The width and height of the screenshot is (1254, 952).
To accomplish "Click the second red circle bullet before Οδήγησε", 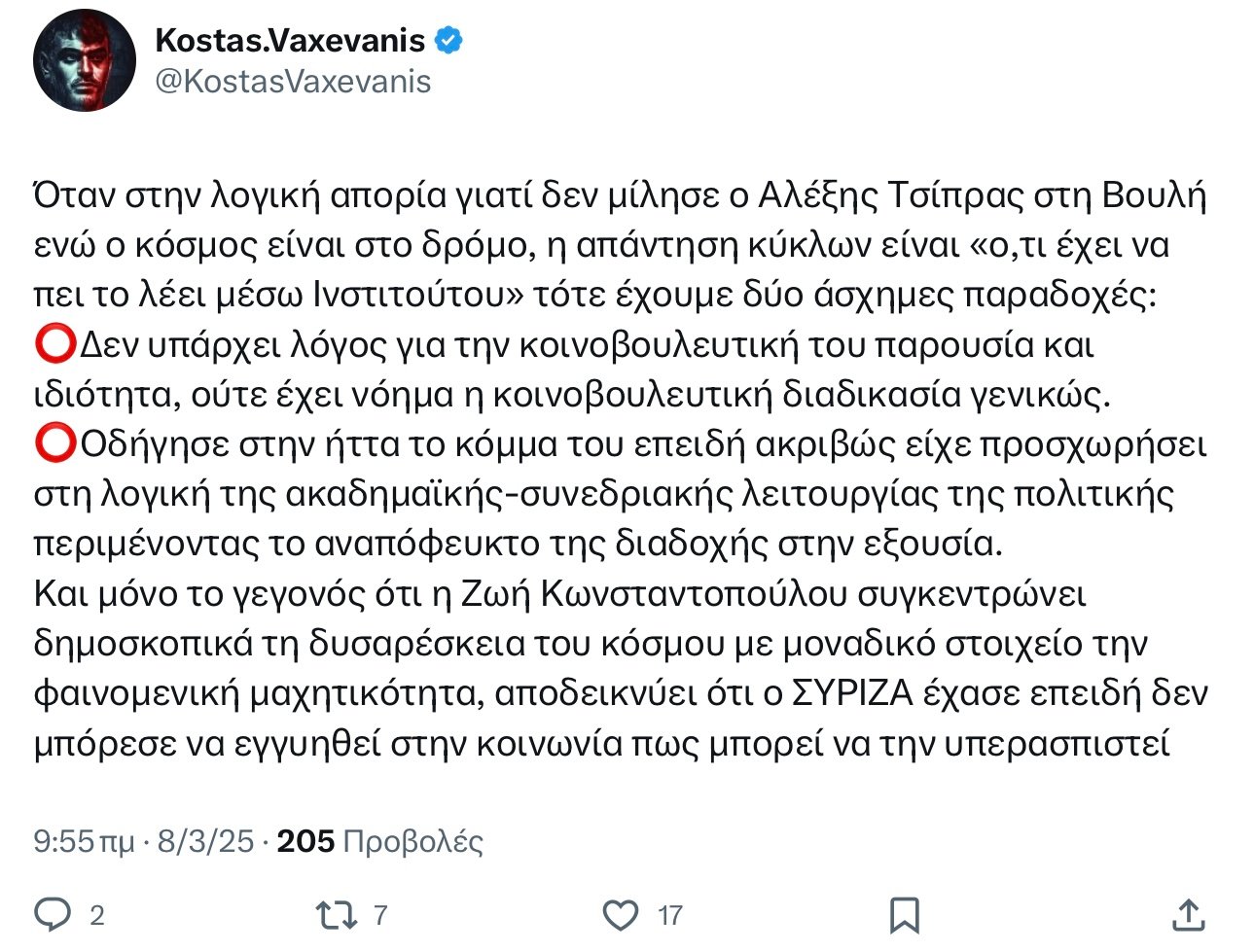I will (54, 444).
